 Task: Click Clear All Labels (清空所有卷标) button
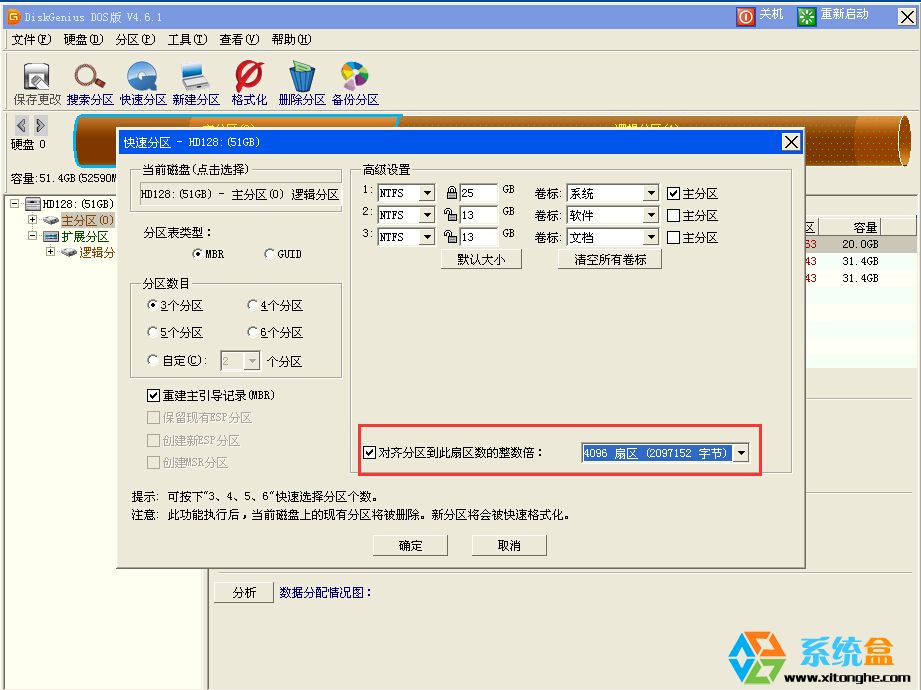(x=610, y=259)
